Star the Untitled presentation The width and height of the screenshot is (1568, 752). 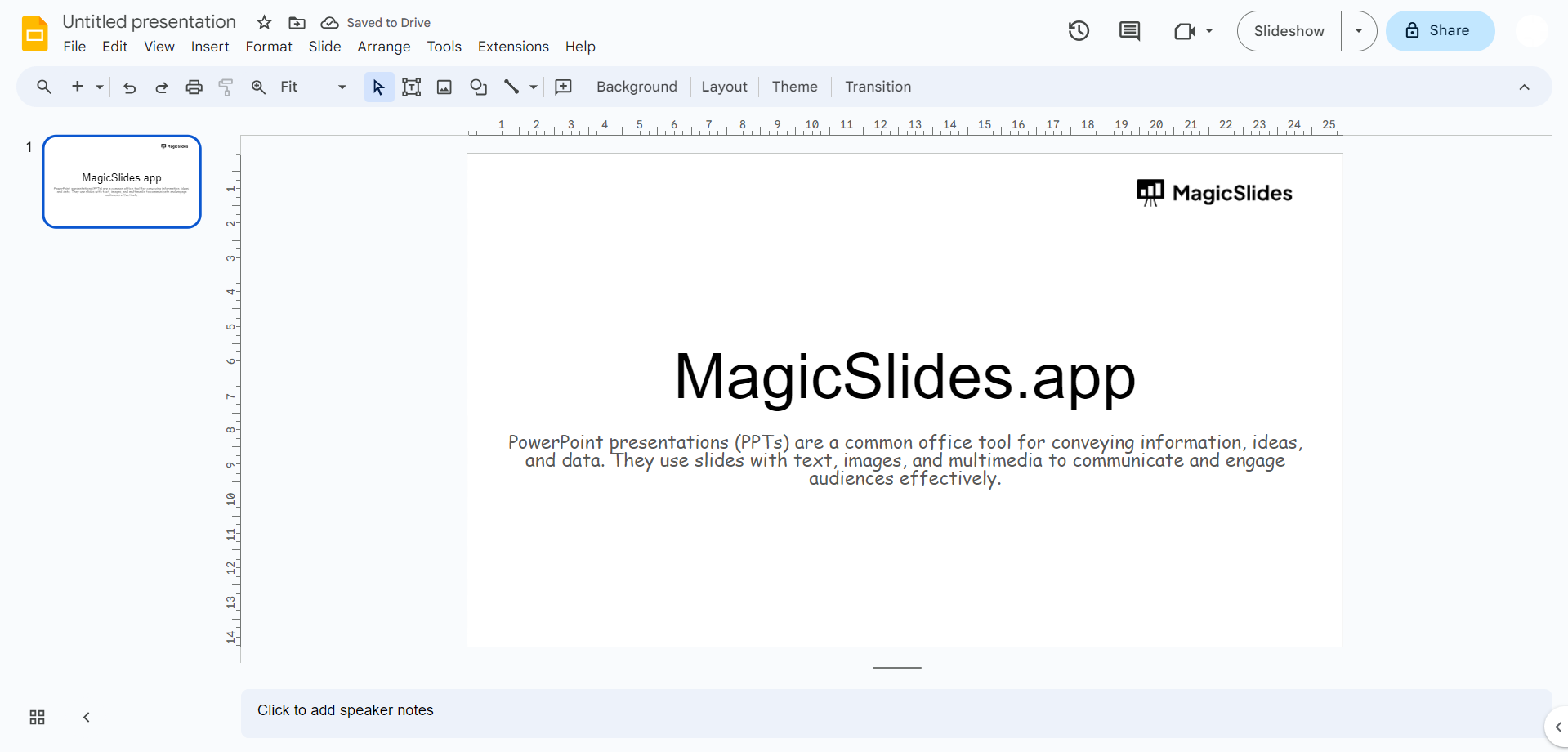(x=264, y=23)
